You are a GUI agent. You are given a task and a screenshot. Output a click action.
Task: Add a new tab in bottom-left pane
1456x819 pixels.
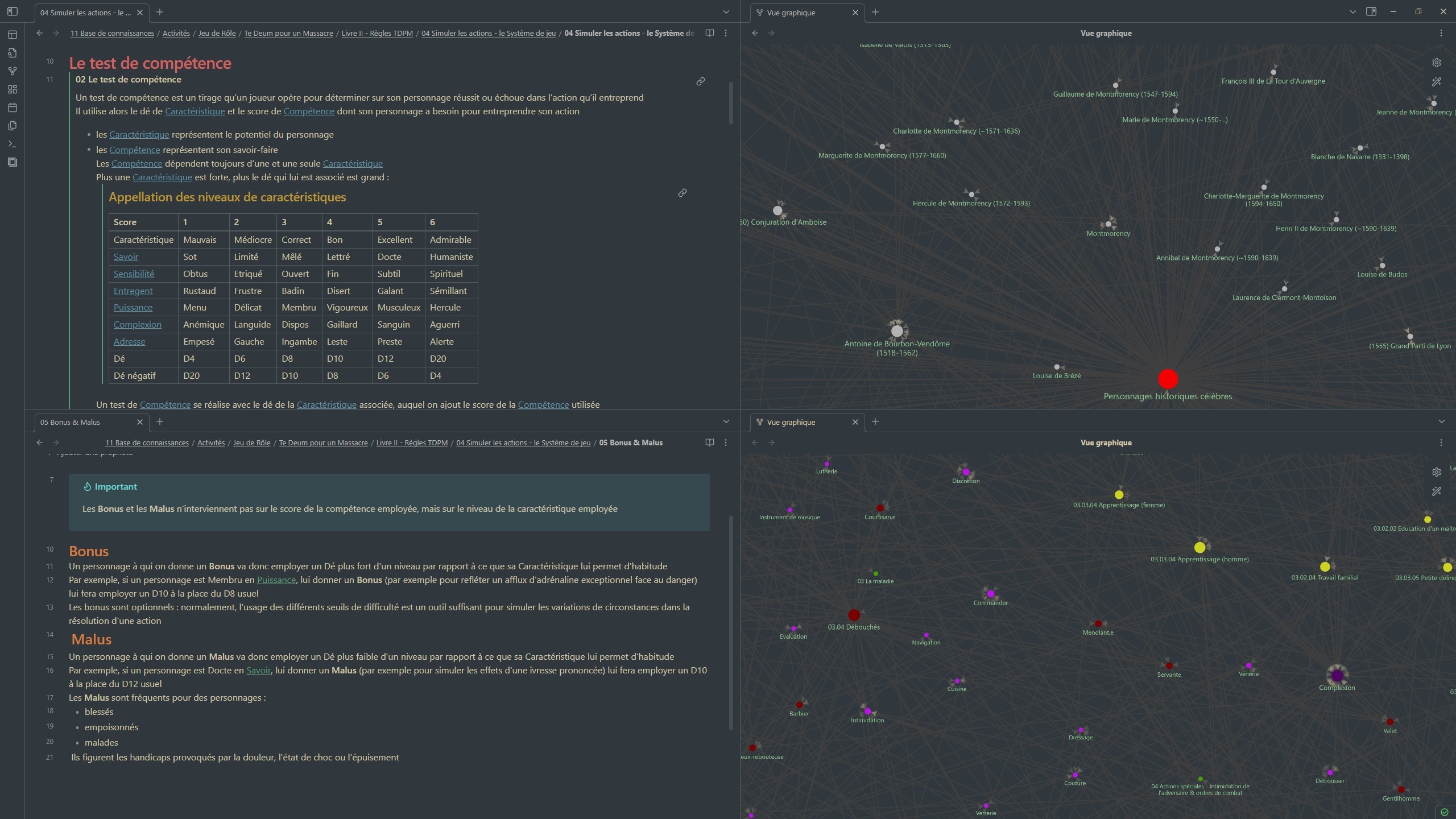click(160, 421)
